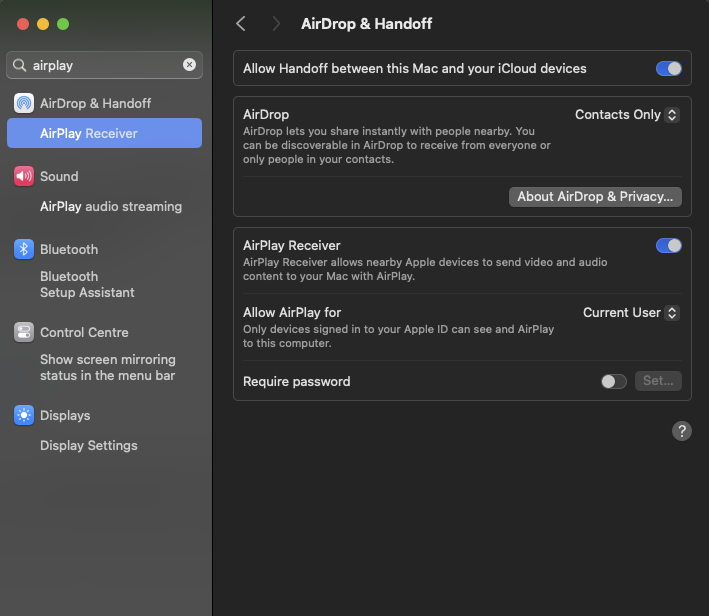Close the window with the red button
The height and width of the screenshot is (616, 709).
[x=23, y=24]
